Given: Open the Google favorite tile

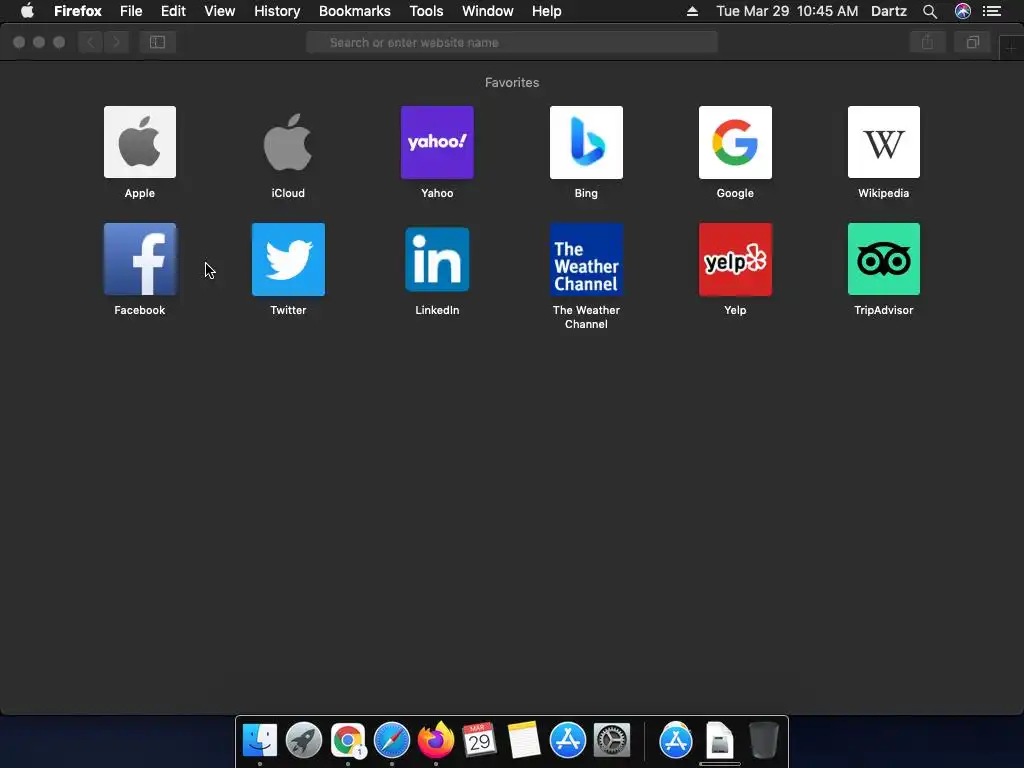Looking at the screenshot, I should click(x=735, y=142).
